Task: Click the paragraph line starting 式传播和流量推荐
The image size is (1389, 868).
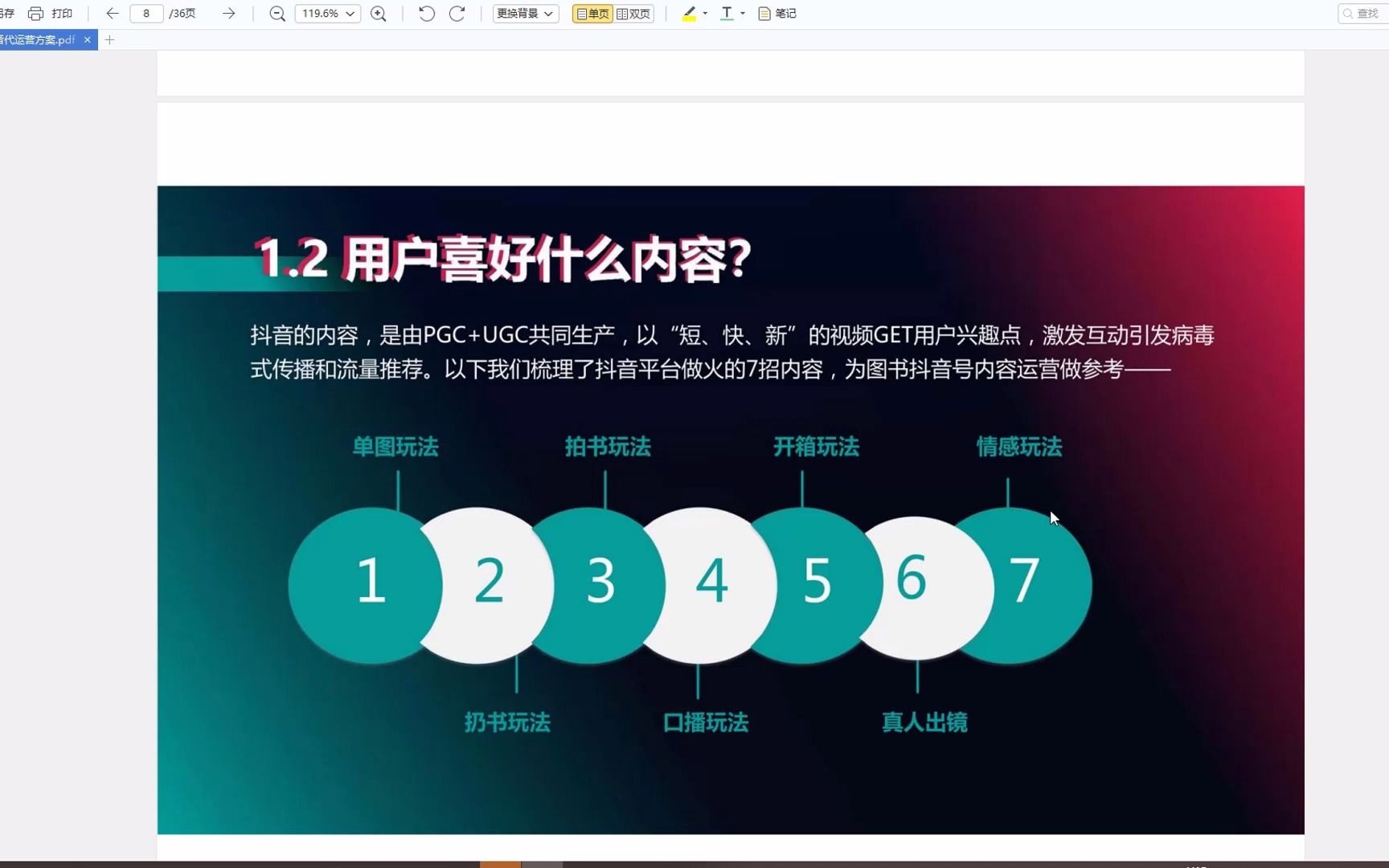Action: (711, 370)
